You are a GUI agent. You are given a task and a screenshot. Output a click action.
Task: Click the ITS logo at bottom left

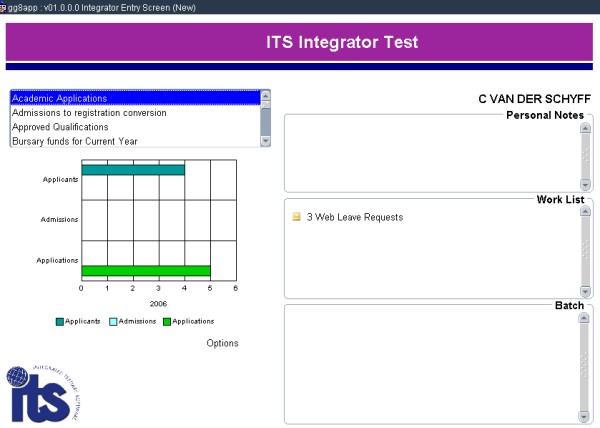click(43, 394)
